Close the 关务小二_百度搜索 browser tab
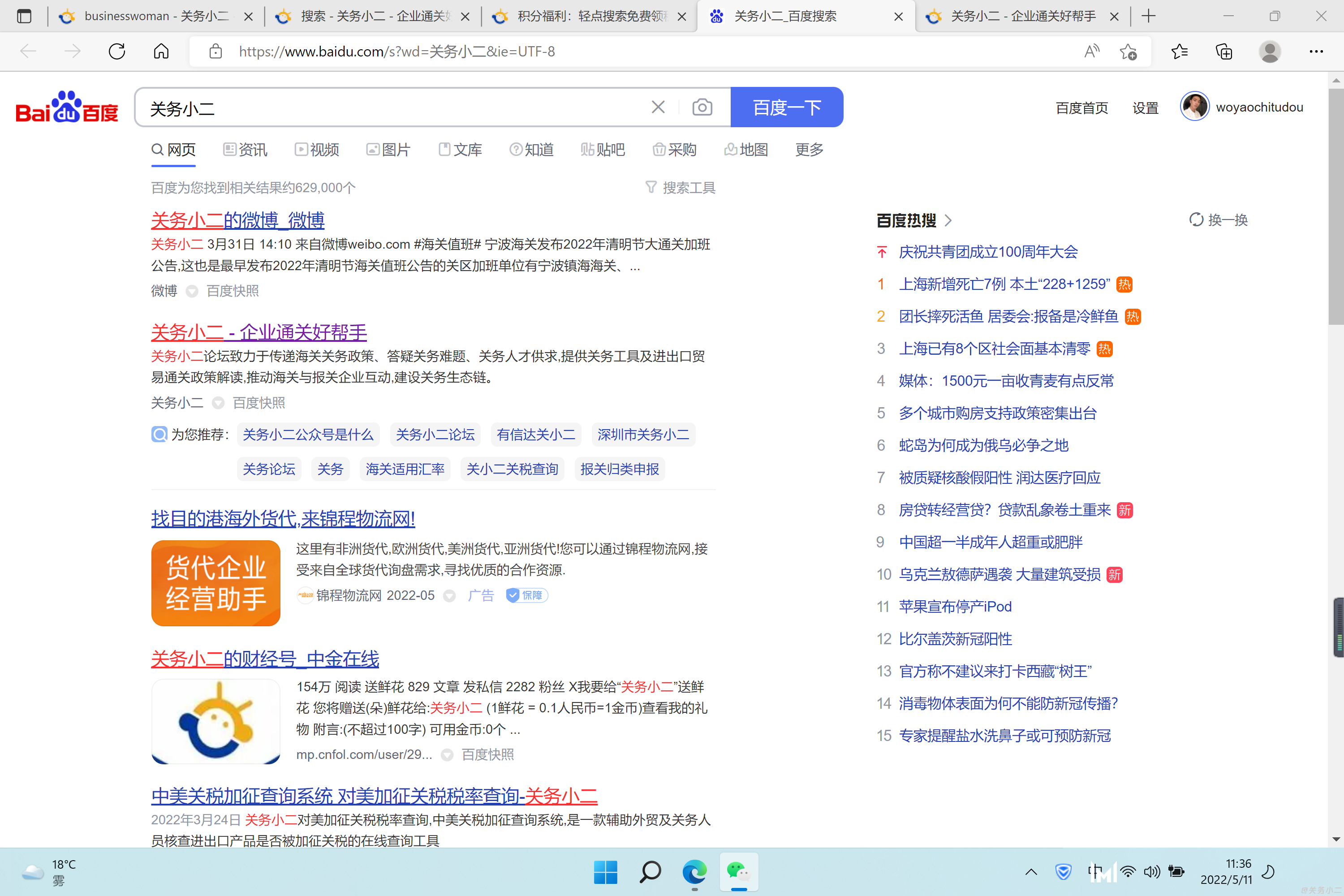This screenshot has height=896, width=1344. (x=898, y=16)
